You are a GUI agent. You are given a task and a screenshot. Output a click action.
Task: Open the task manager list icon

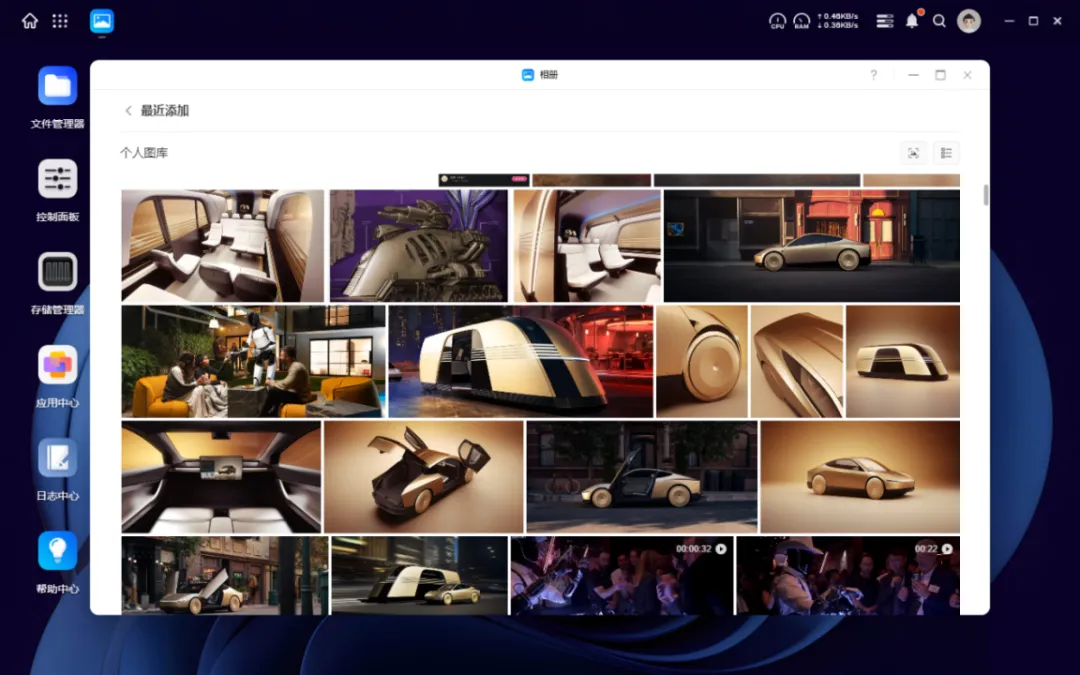(x=884, y=21)
